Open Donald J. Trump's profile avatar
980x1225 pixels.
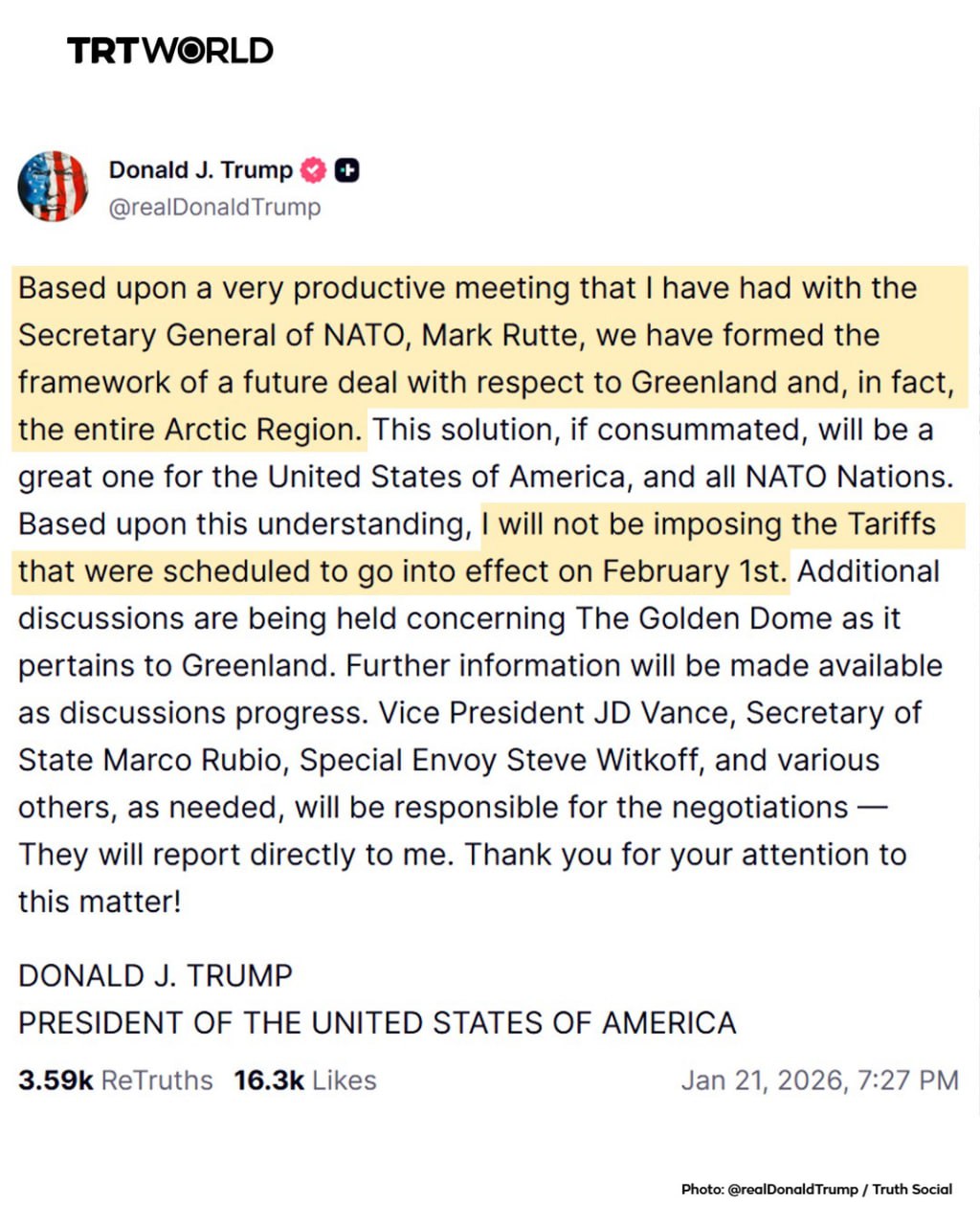point(53,186)
